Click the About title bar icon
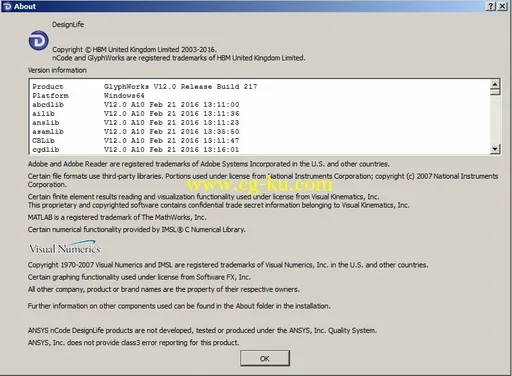Image resolution: width=512 pixels, height=376 pixels. [x=7, y=6]
